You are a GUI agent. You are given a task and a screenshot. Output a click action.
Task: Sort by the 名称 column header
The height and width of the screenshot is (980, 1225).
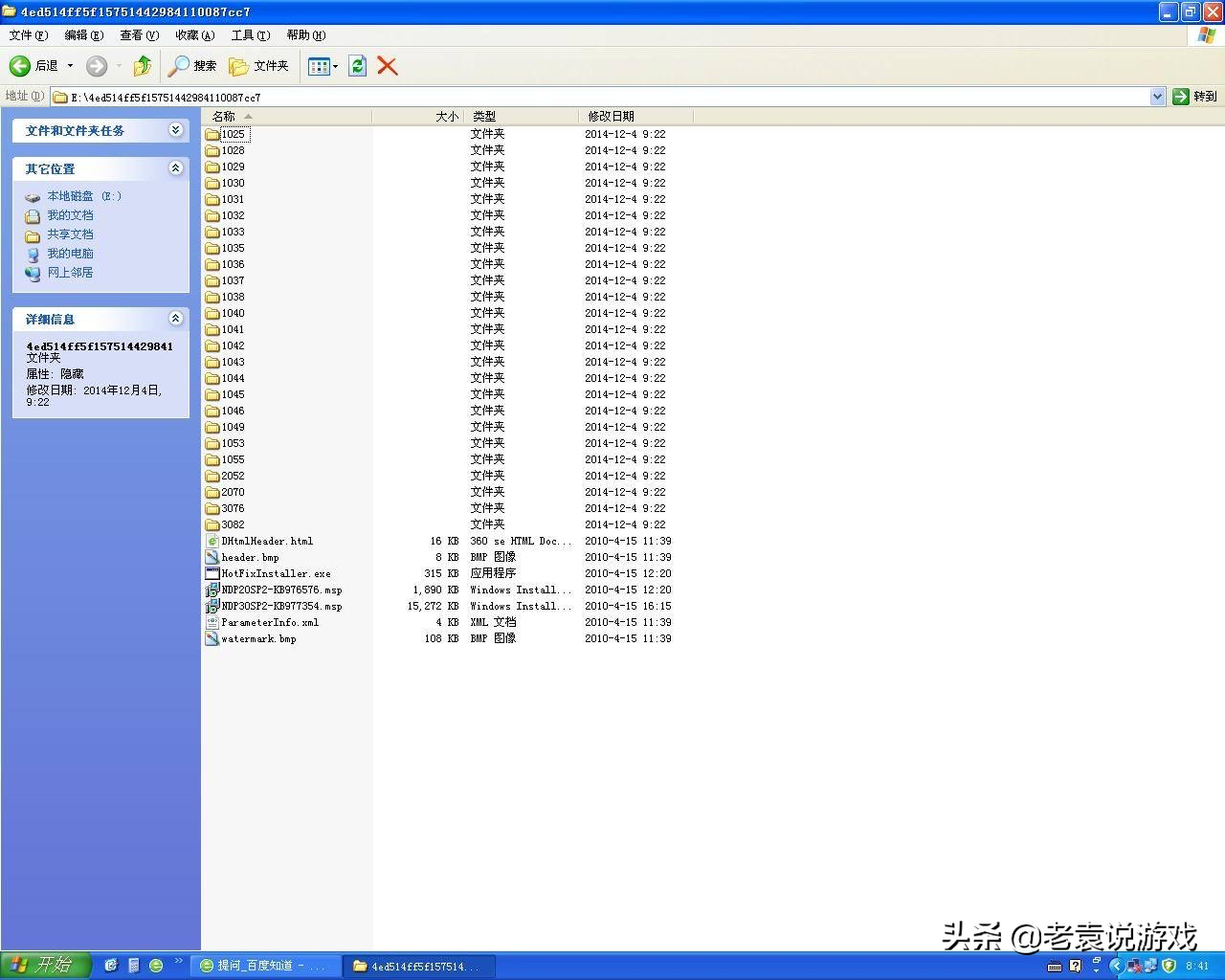(x=287, y=116)
